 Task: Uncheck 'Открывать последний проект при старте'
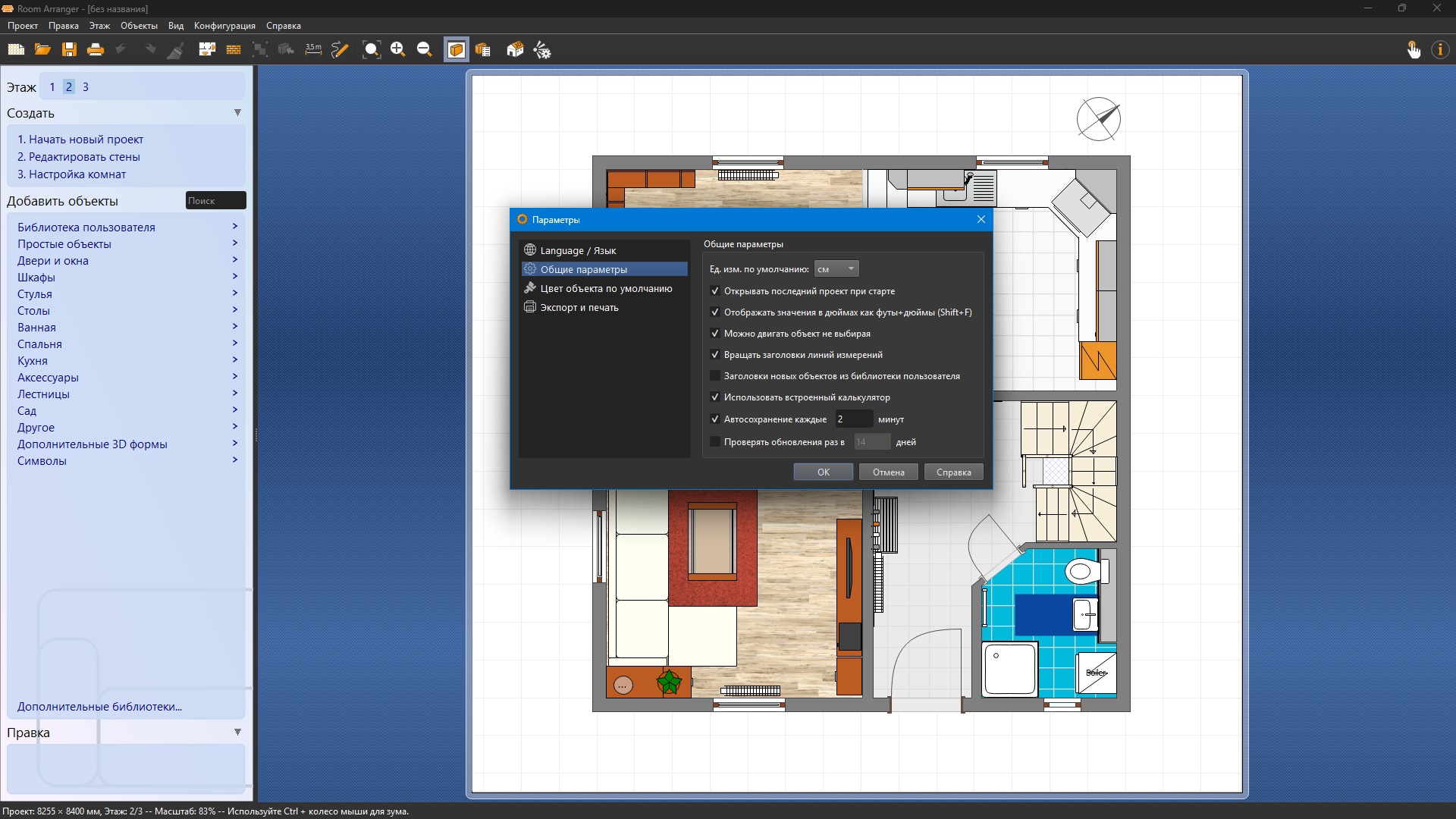[714, 291]
